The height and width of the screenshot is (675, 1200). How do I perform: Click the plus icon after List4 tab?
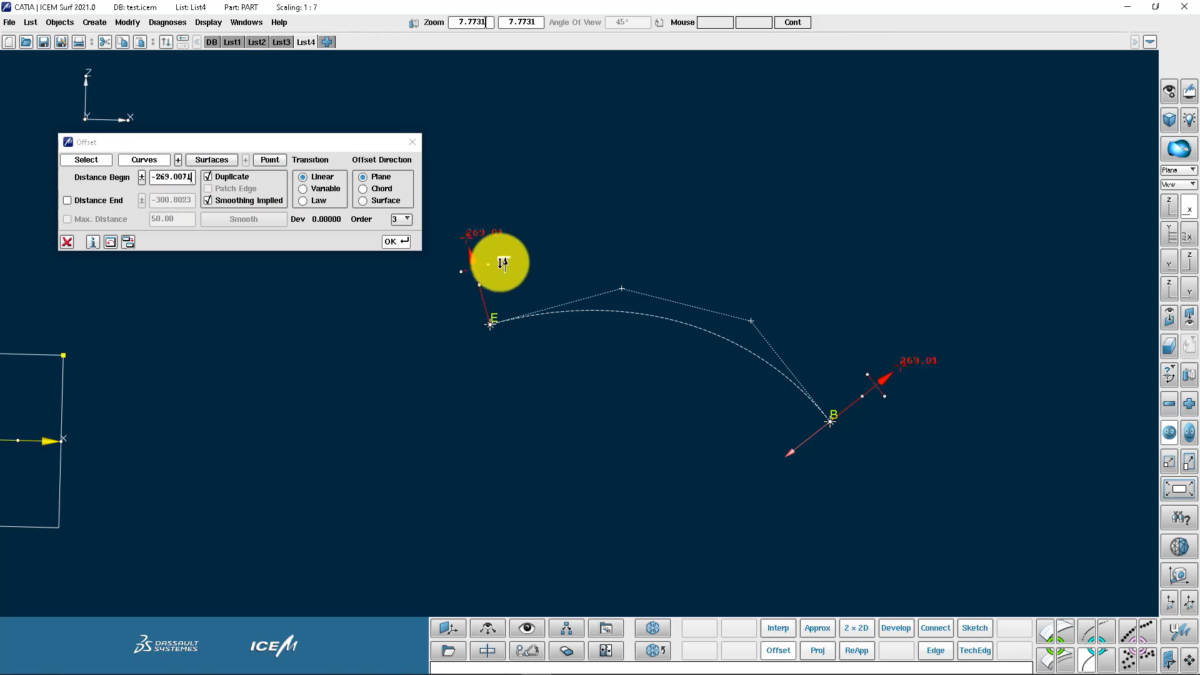coord(327,42)
